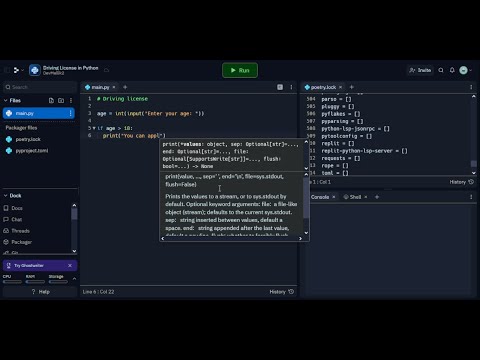Open the Help button
The width and height of the screenshot is (480, 360).
coord(40,292)
